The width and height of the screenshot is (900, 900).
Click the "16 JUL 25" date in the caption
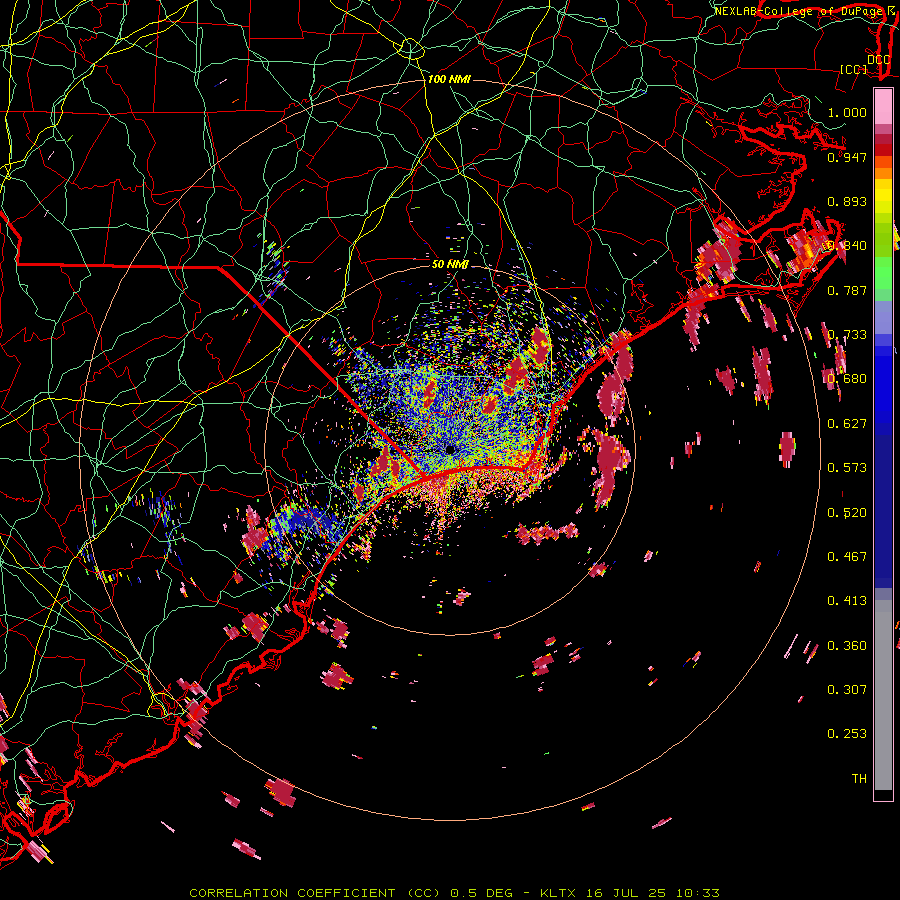626,893
